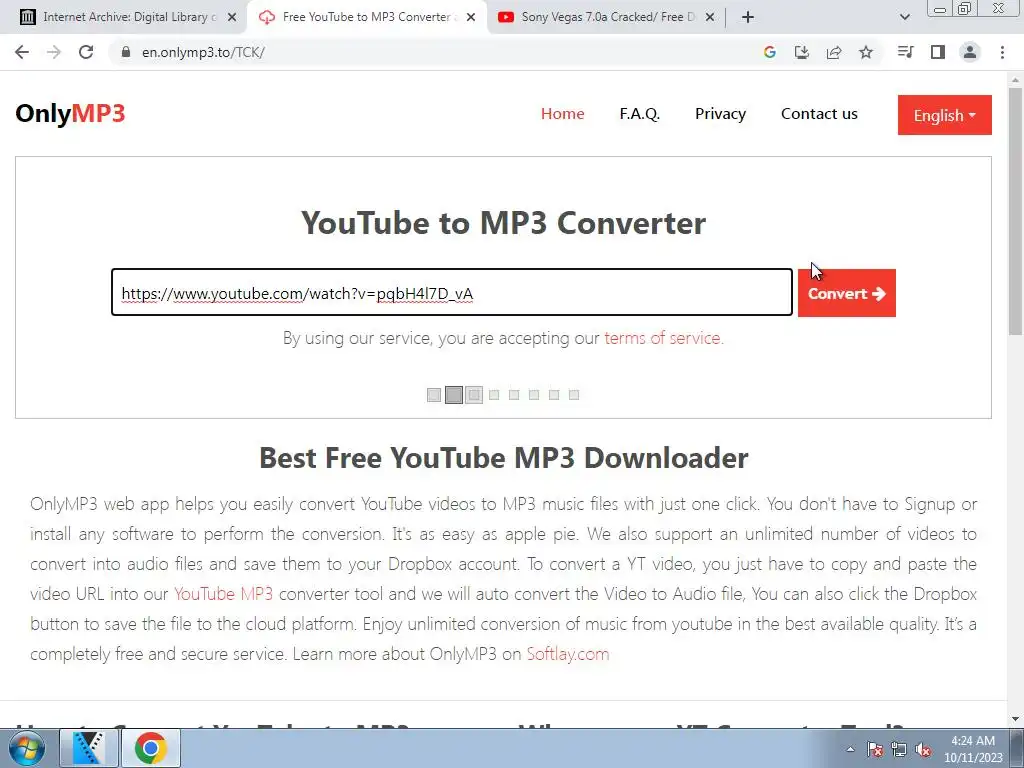Bookmark the page with the star icon
The width and height of the screenshot is (1024, 768).
point(866,52)
